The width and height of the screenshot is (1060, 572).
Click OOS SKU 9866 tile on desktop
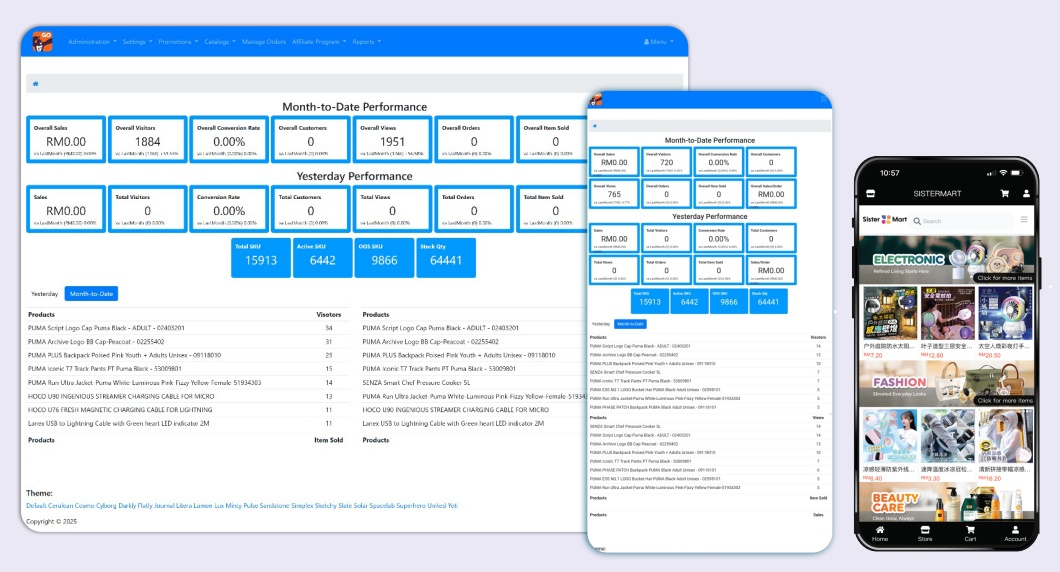pyautogui.click(x=384, y=258)
